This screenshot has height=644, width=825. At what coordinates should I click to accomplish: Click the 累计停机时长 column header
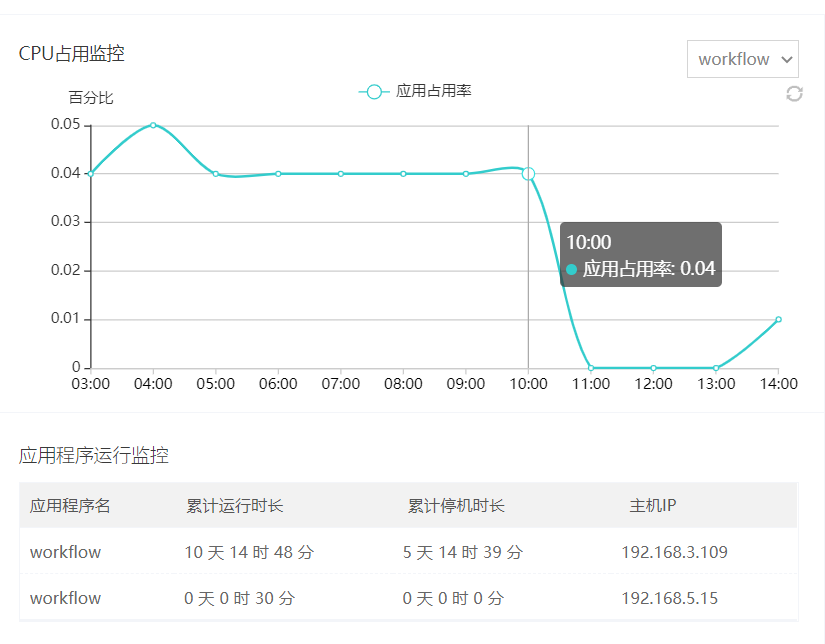pyautogui.click(x=456, y=506)
